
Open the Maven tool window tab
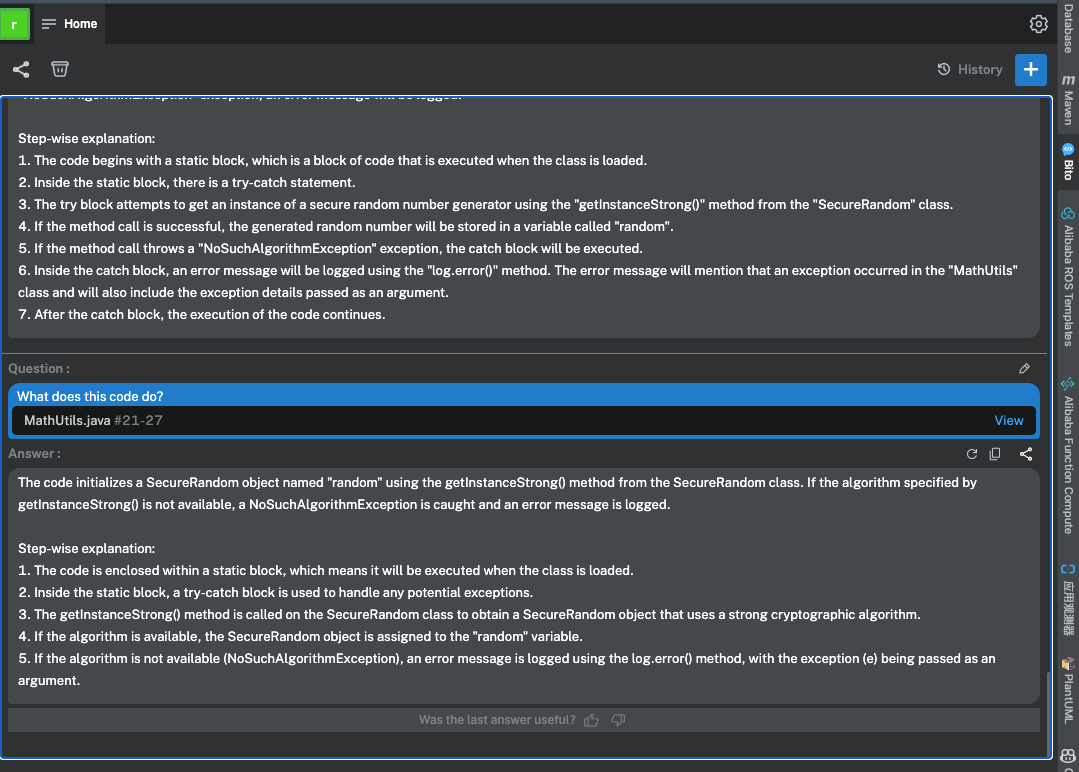pyautogui.click(x=1068, y=100)
